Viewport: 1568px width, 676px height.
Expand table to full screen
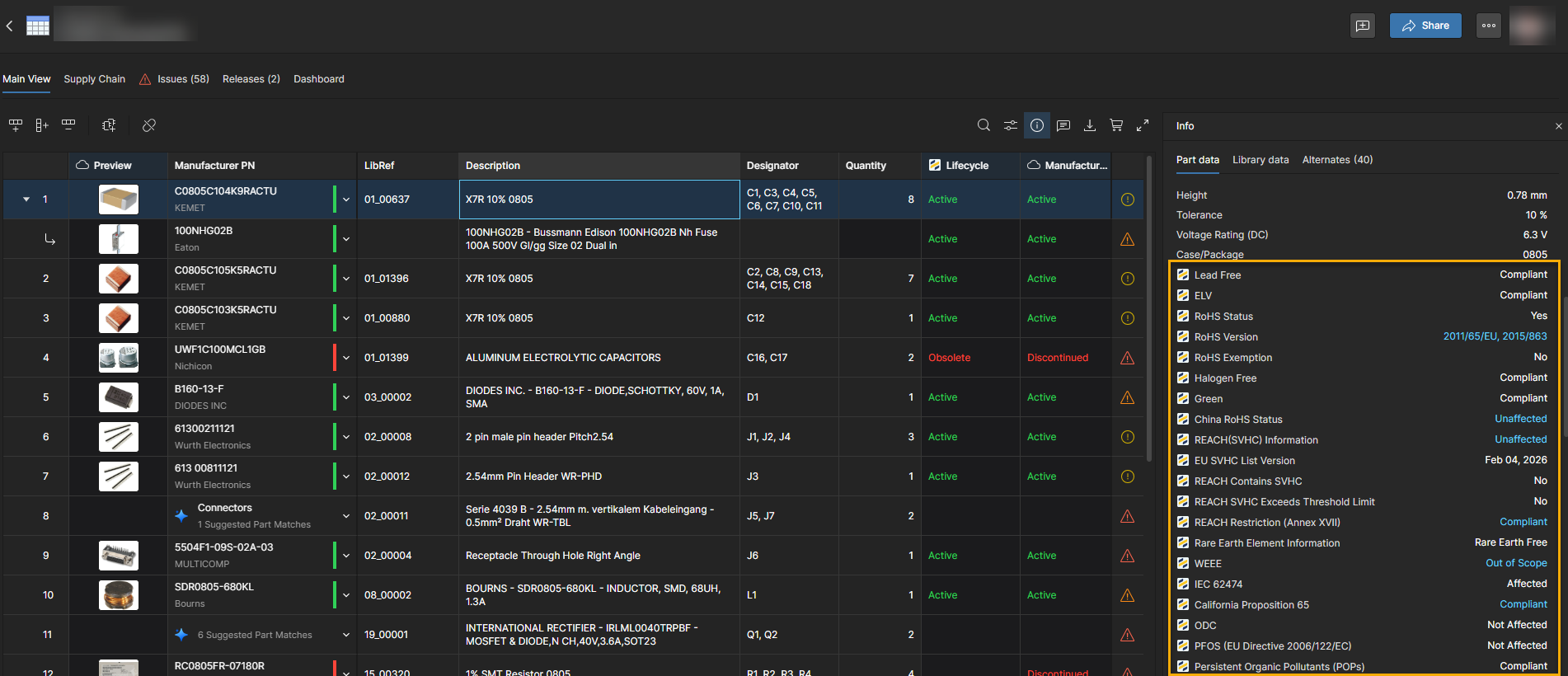click(1143, 125)
